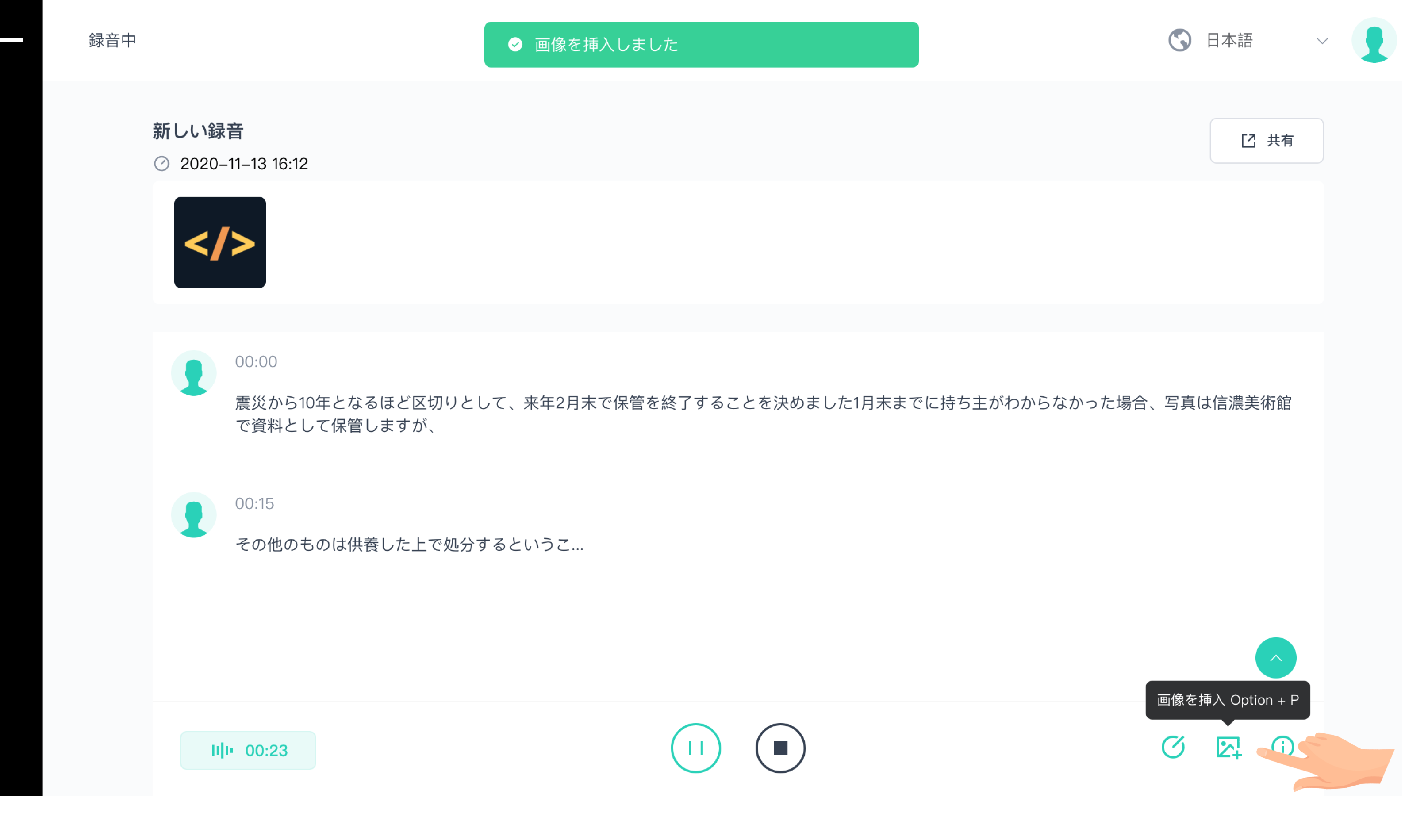
Task: Click the edit marker icon near bottom right
Action: [1174, 748]
